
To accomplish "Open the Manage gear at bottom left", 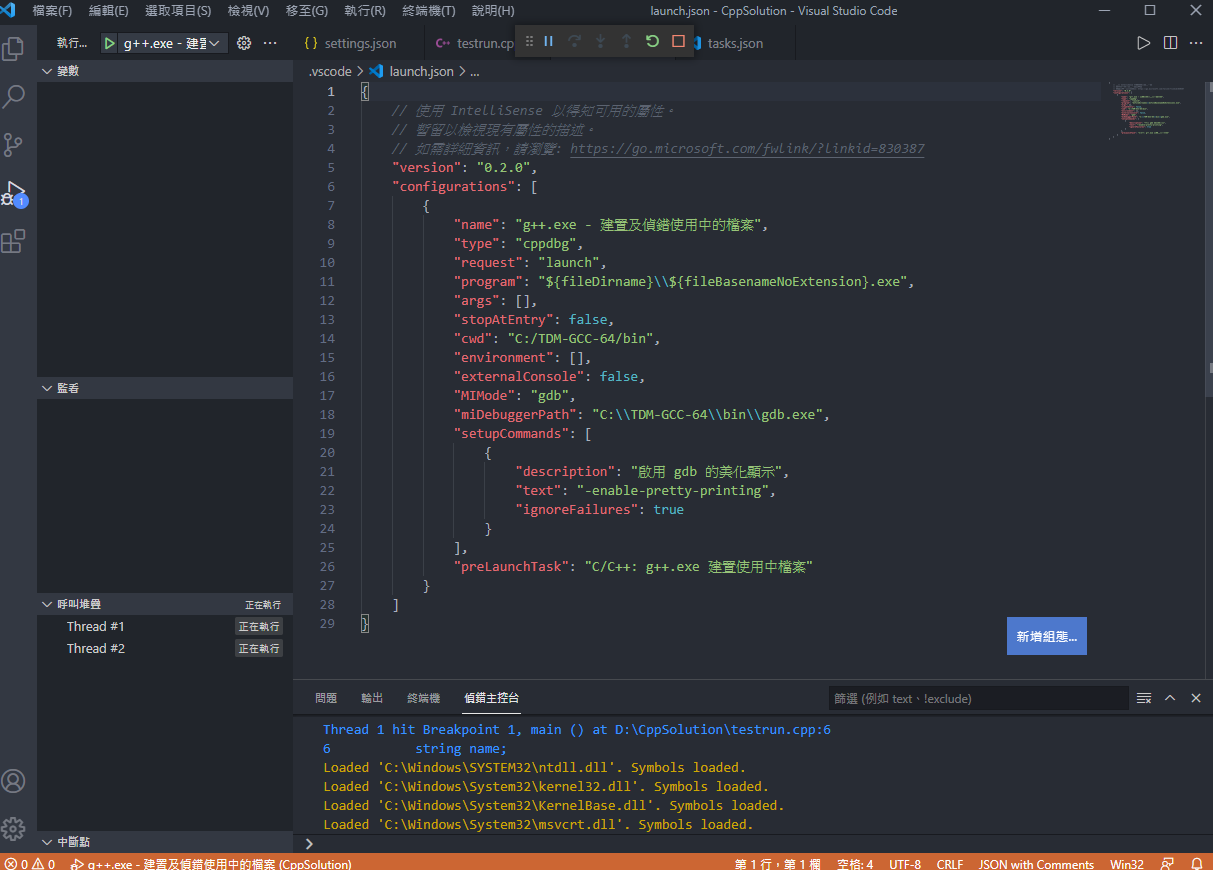I will pos(14,828).
